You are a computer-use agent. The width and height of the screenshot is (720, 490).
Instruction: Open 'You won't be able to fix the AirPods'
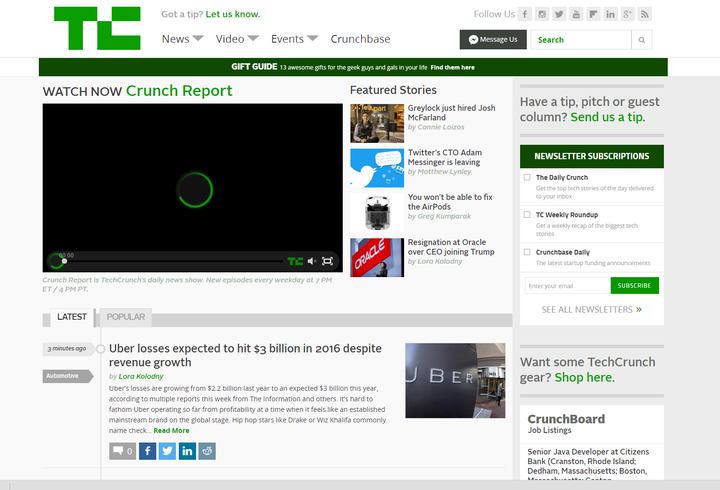click(x=450, y=202)
